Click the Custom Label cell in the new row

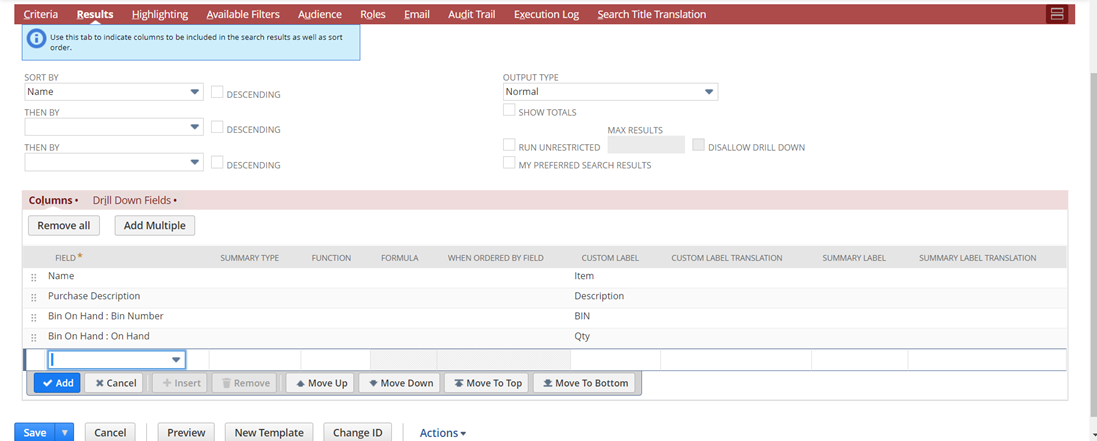coord(615,360)
